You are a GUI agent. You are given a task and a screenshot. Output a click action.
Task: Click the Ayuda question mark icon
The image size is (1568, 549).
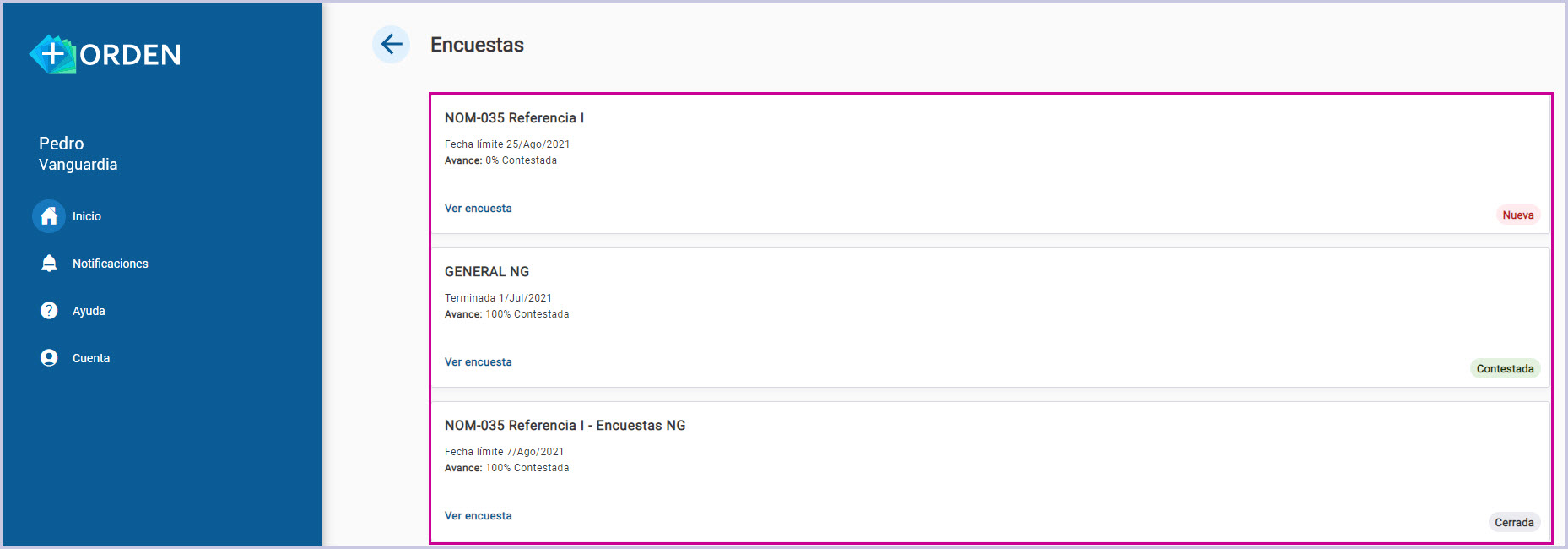pos(49,311)
